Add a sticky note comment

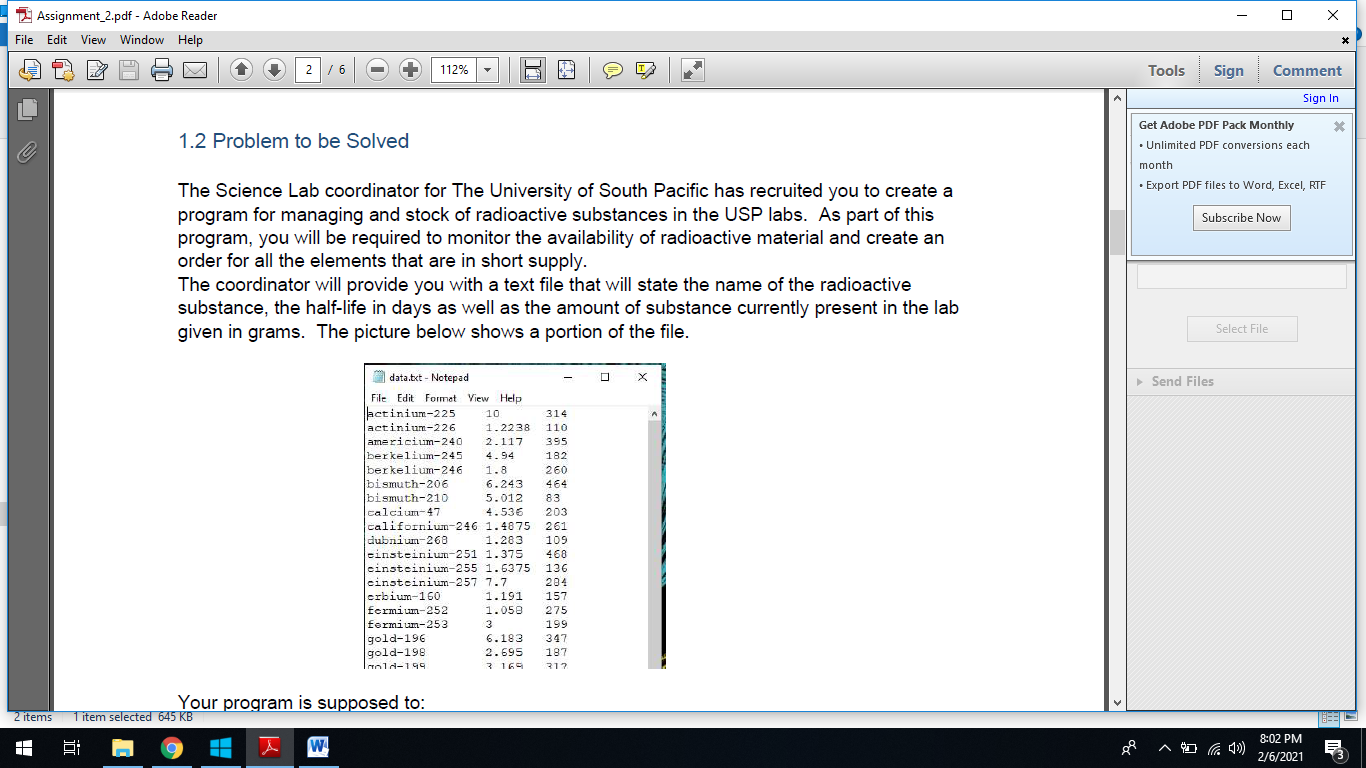(614, 69)
